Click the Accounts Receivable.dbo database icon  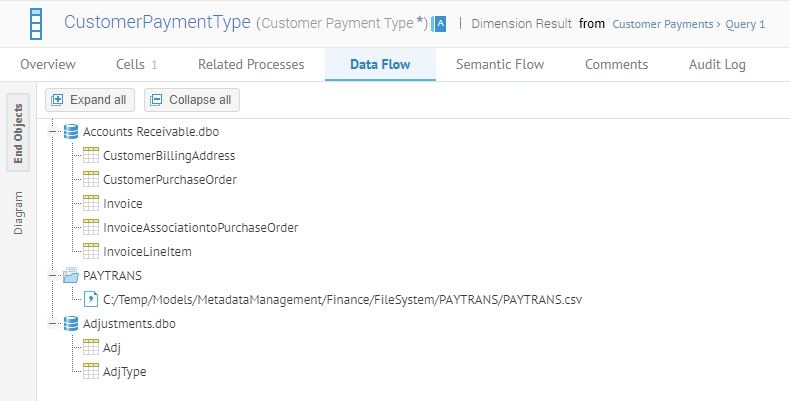click(71, 132)
